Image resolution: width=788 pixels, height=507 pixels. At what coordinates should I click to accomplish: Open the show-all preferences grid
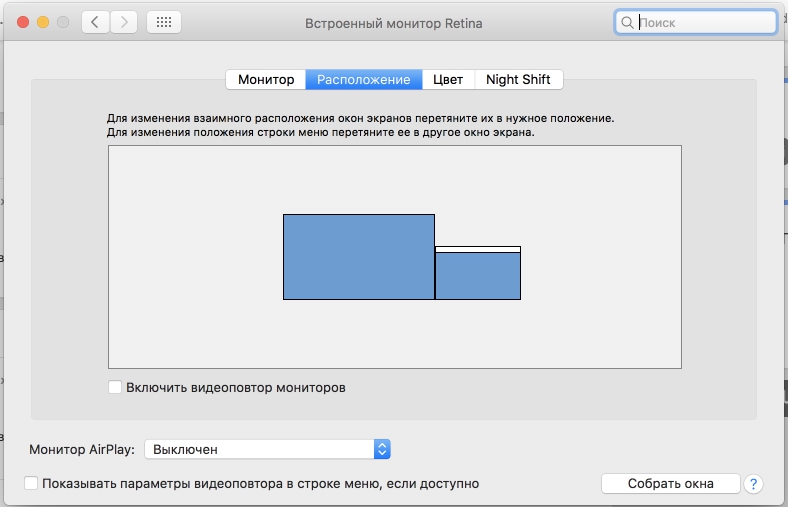pos(164,22)
